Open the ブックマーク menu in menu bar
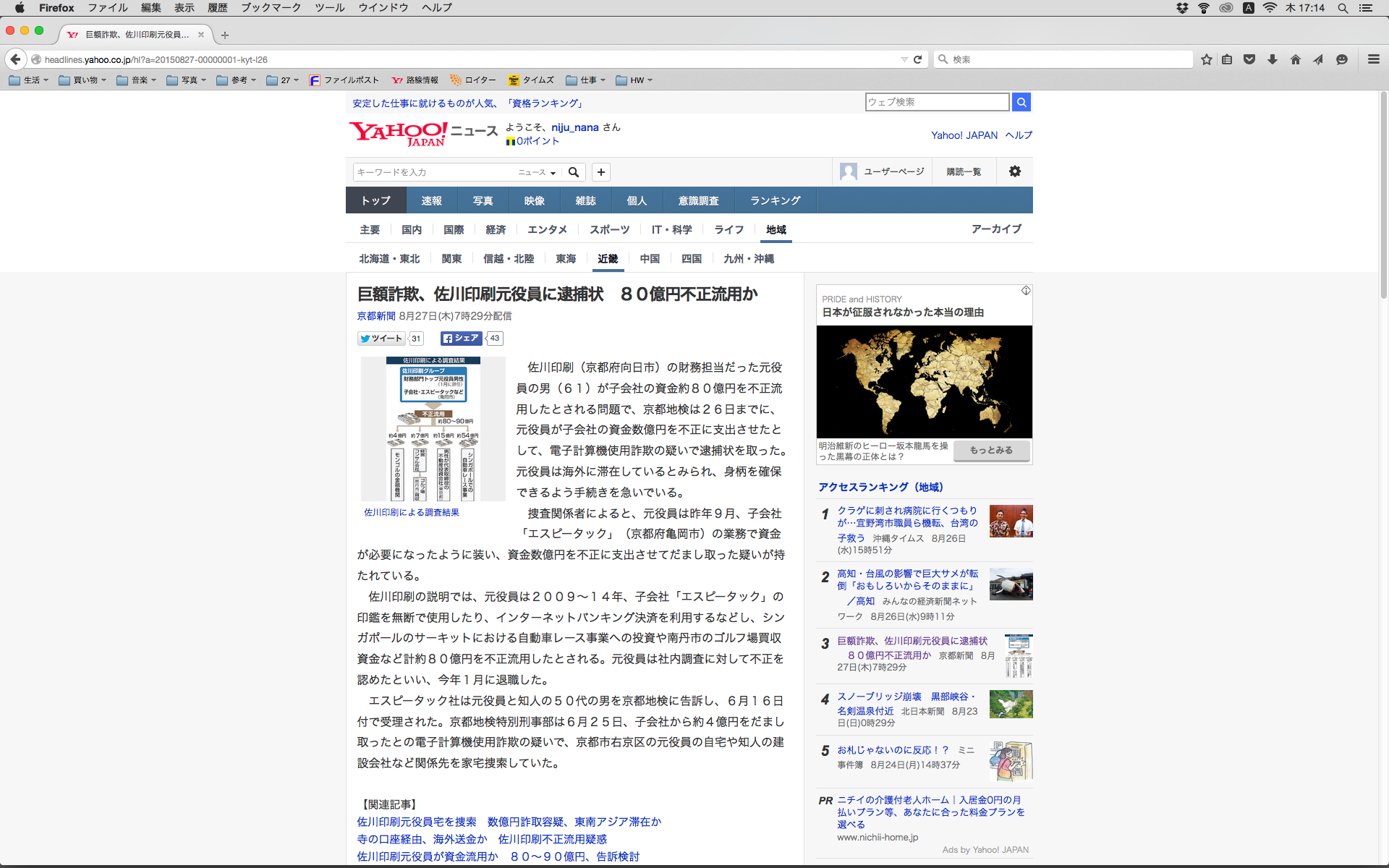Image resolution: width=1389 pixels, height=868 pixels. point(271,8)
